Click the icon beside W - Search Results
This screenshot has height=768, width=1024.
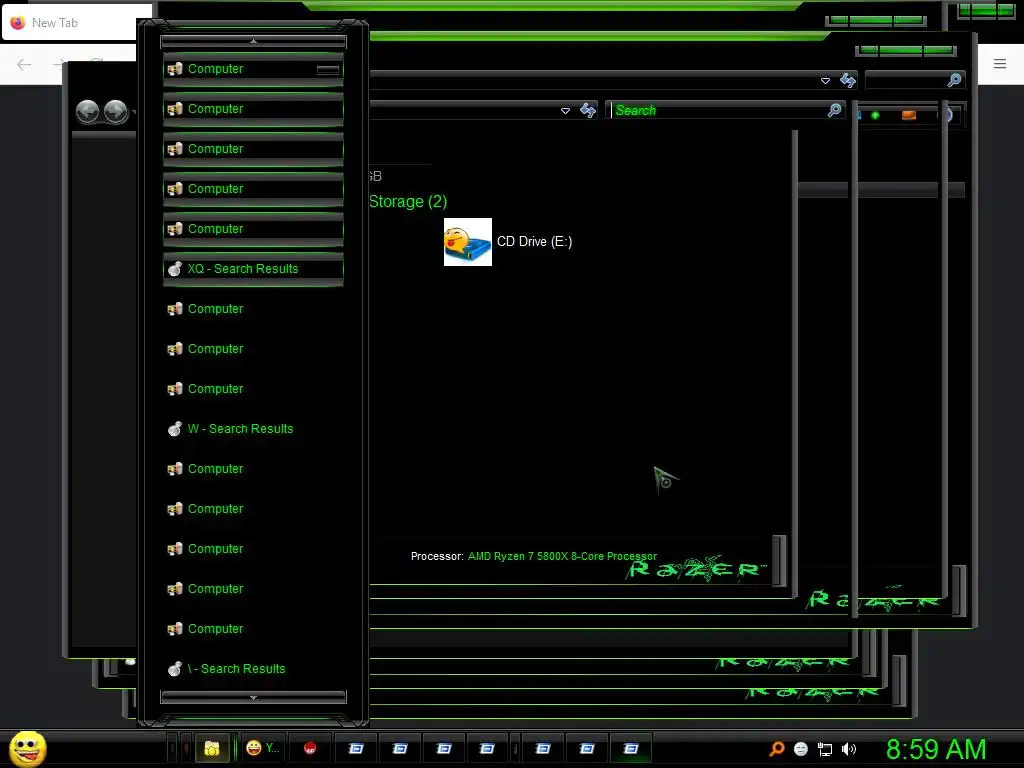[x=174, y=429]
